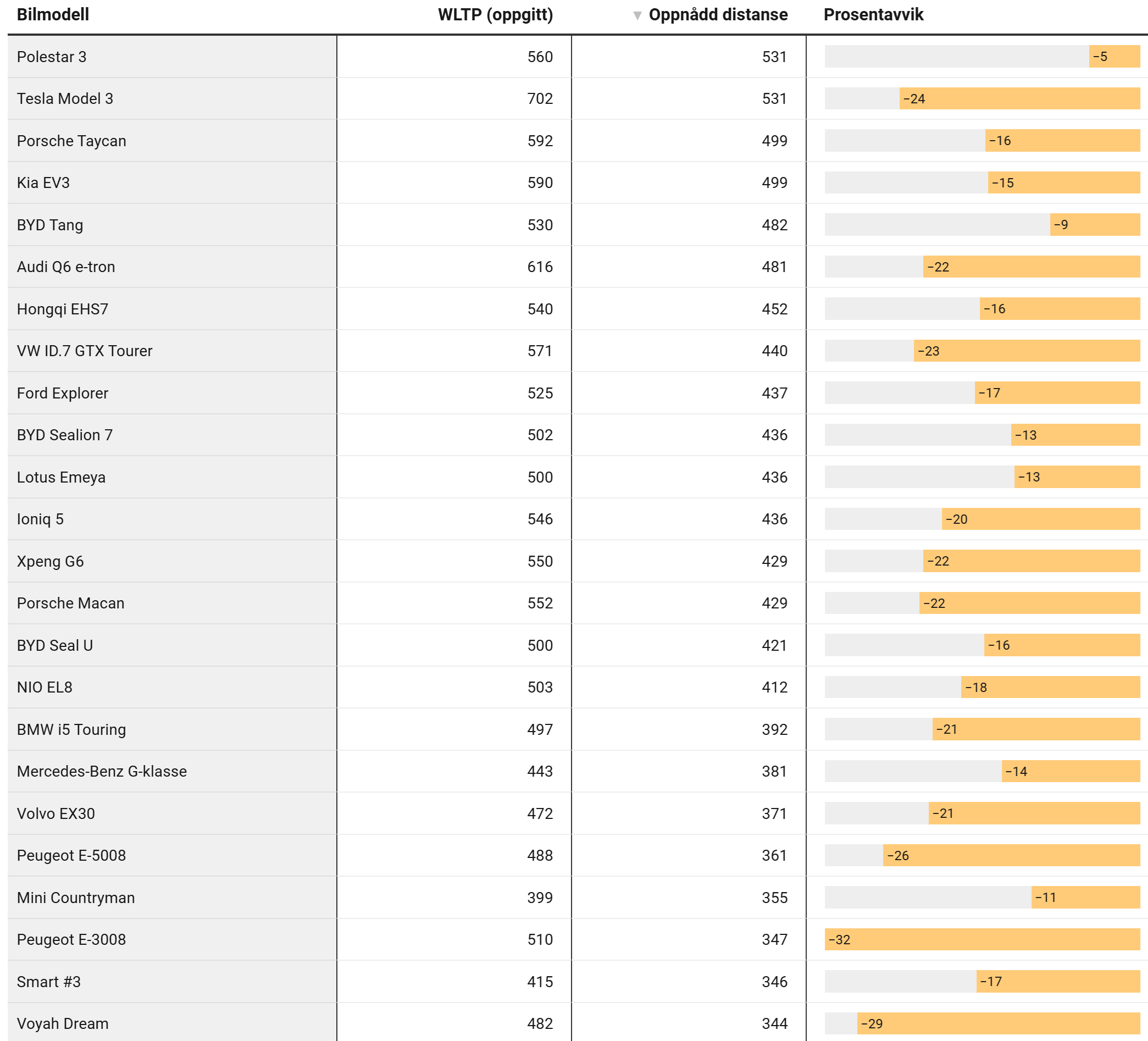This screenshot has height=1041, width=1148.
Task: Sort by WLTP (oppgitt) column header
Action: coord(495,15)
